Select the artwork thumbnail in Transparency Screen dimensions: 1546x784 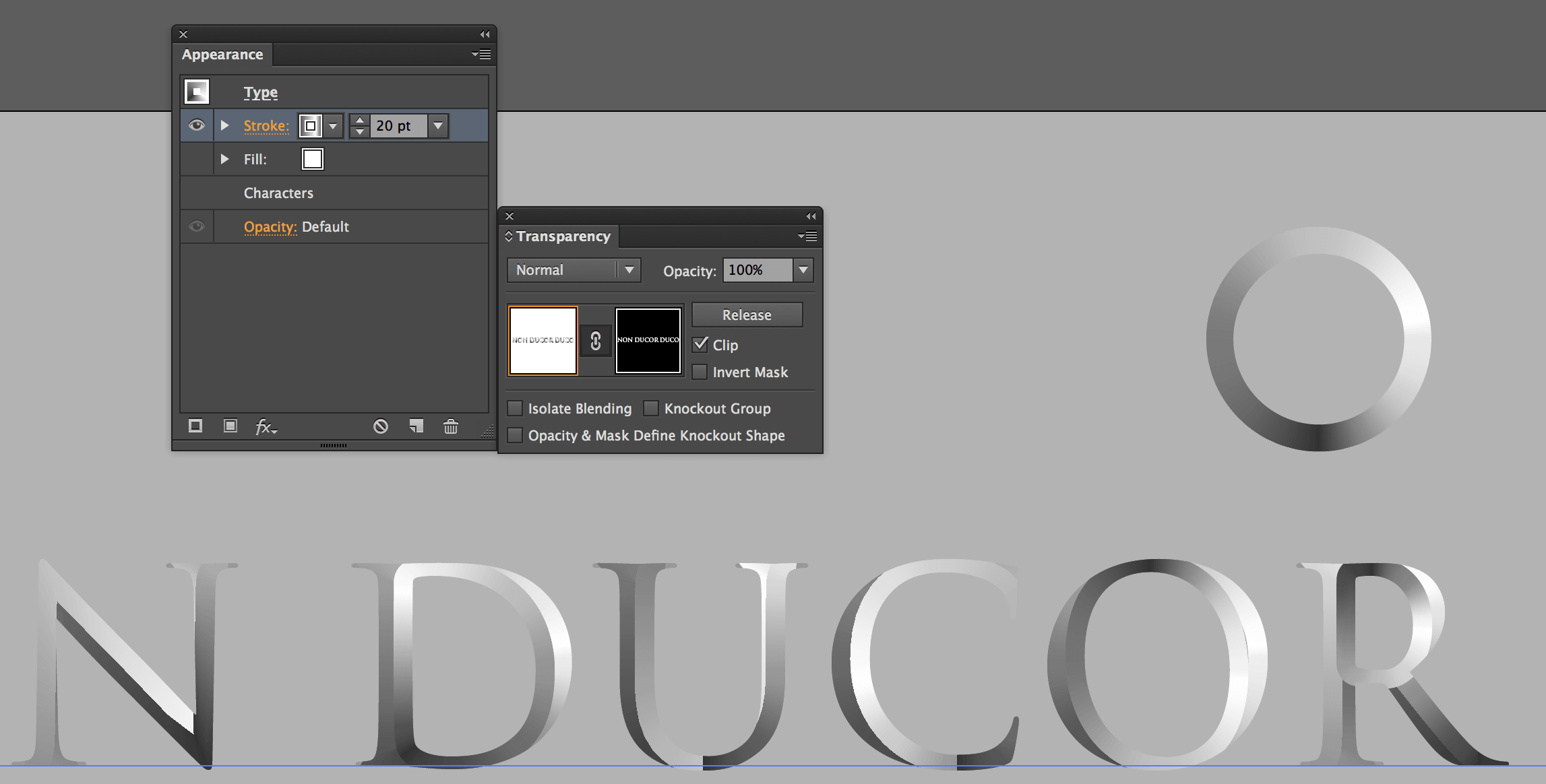543,340
